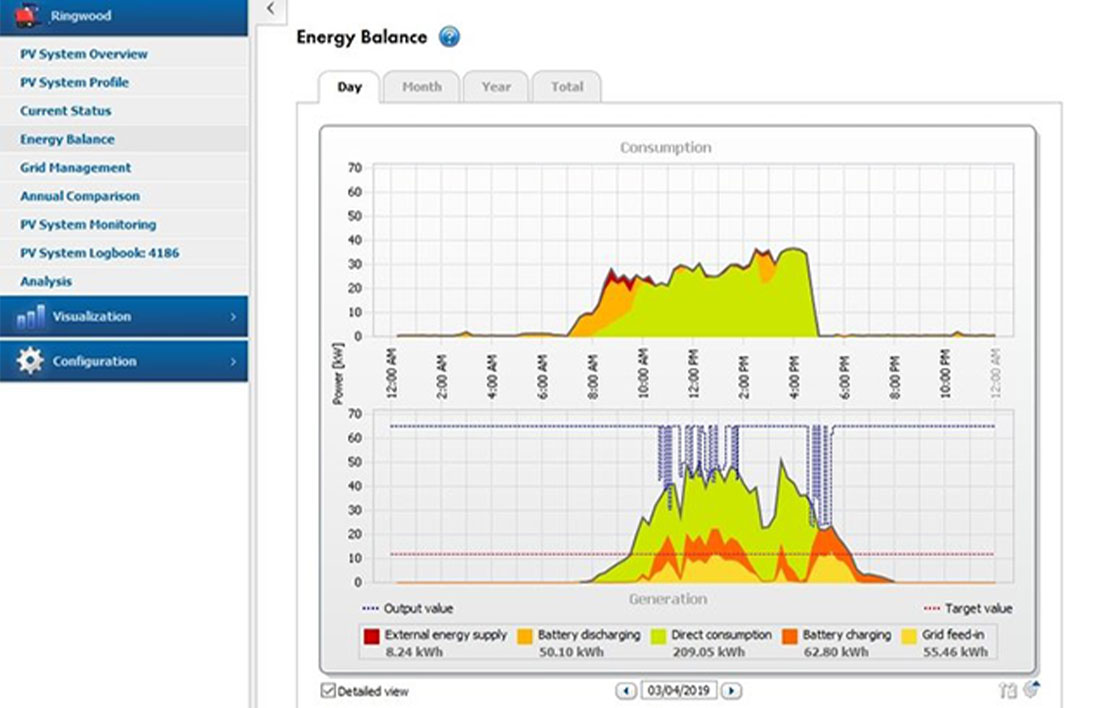This screenshot has height=708, width=1100.
Task: Click the date field showing 03/04/2019
Action: point(681,690)
